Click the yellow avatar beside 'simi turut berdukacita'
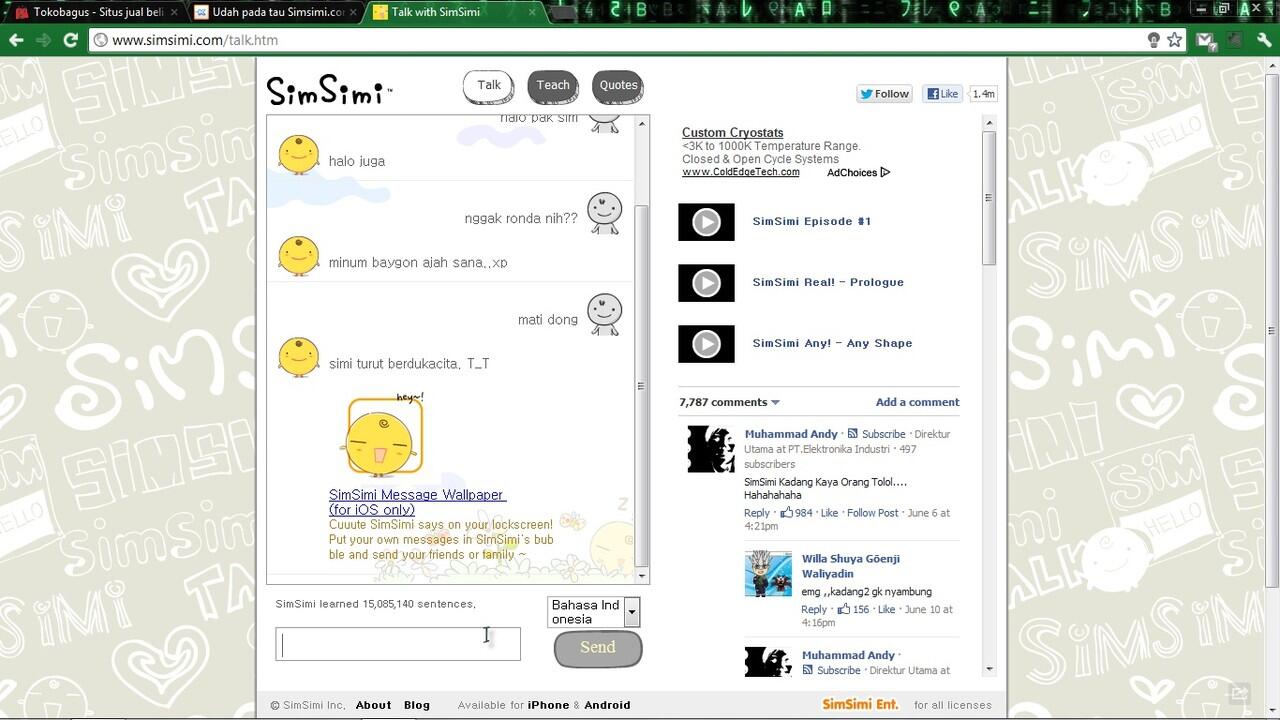Image resolution: width=1280 pixels, height=720 pixels. pos(298,357)
